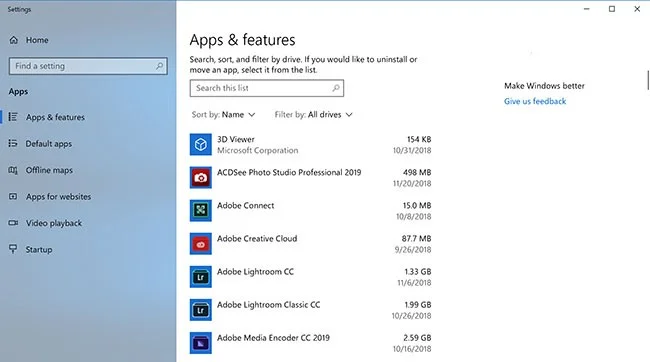Viewport: 650px width, 362px height.
Task: Focus the Find a setting box
Action: point(88,66)
